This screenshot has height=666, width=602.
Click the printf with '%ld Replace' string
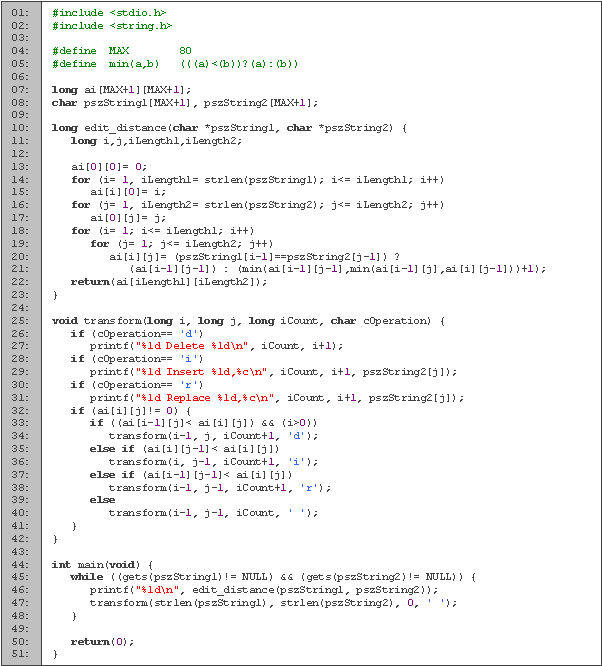[277, 398]
